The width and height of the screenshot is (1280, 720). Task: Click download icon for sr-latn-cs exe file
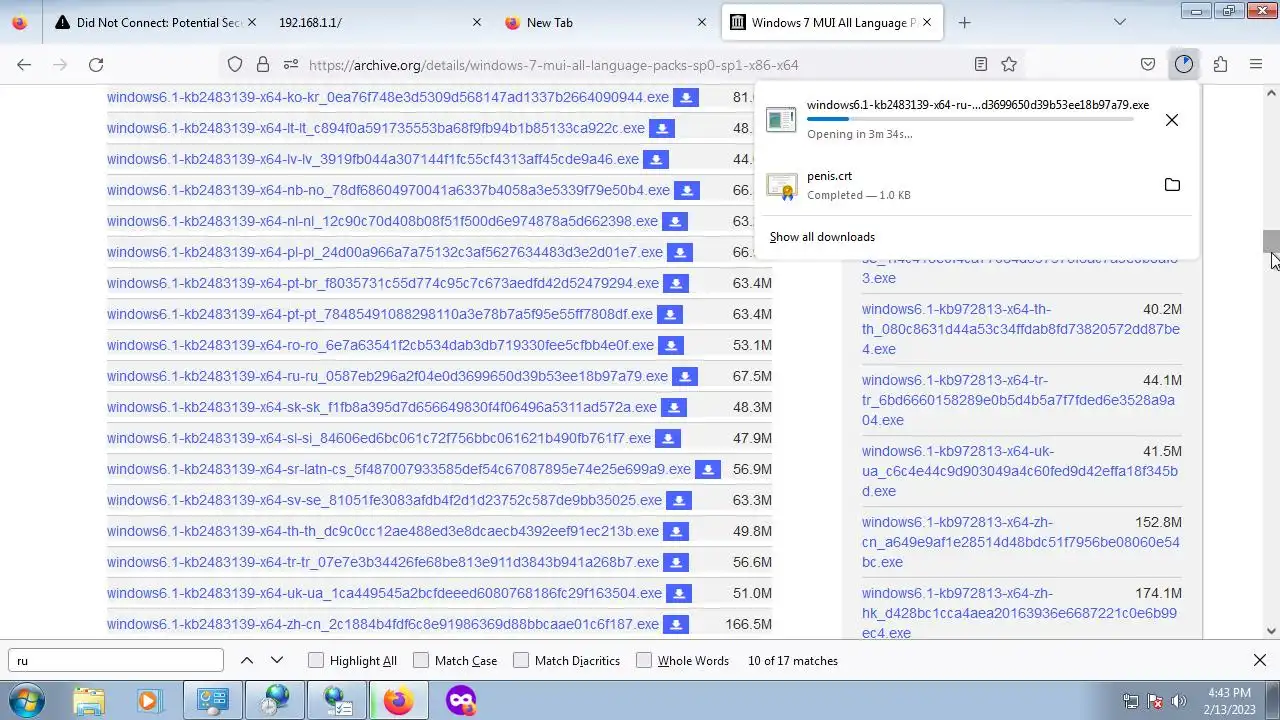pos(707,470)
